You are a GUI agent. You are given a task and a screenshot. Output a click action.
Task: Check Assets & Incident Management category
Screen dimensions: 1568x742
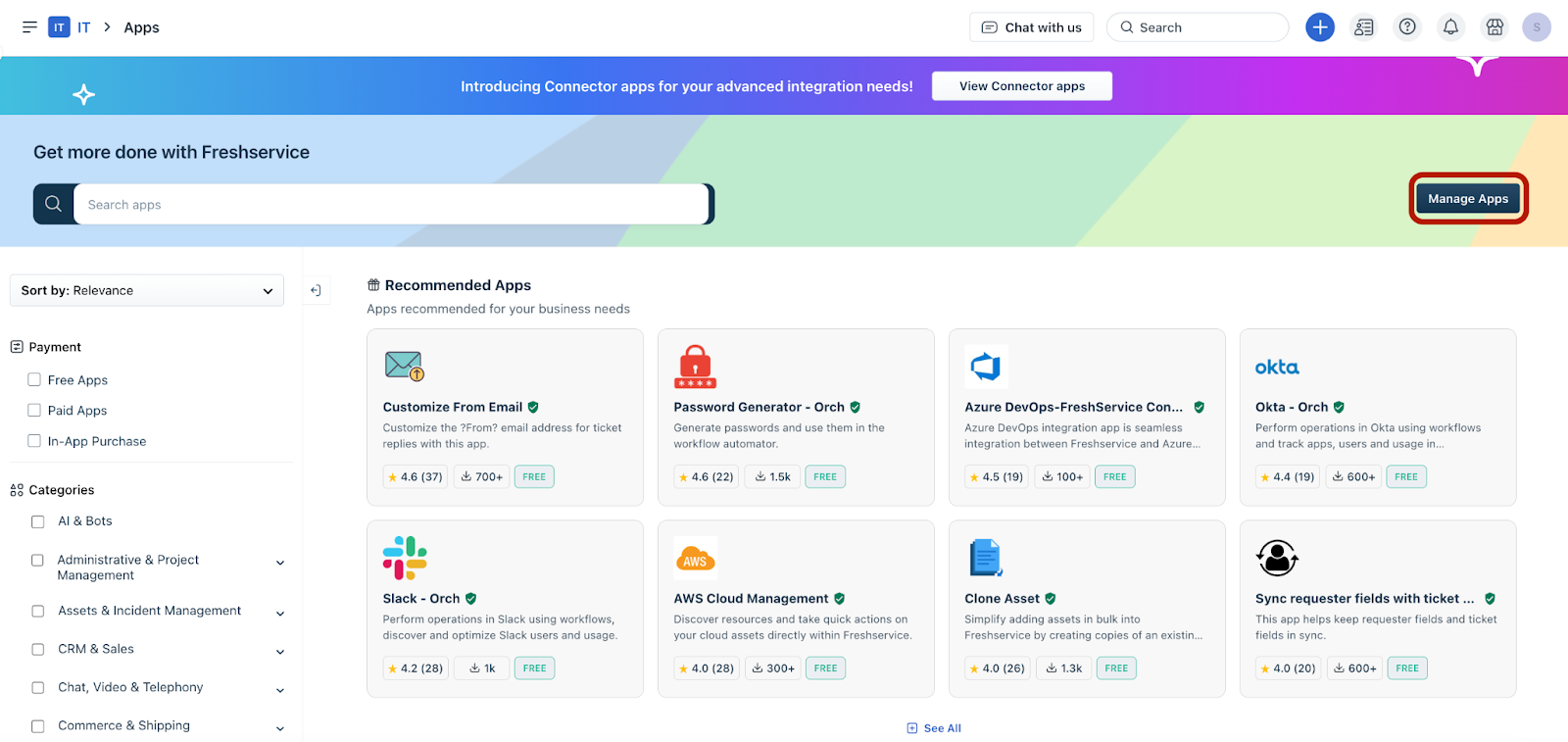click(38, 611)
